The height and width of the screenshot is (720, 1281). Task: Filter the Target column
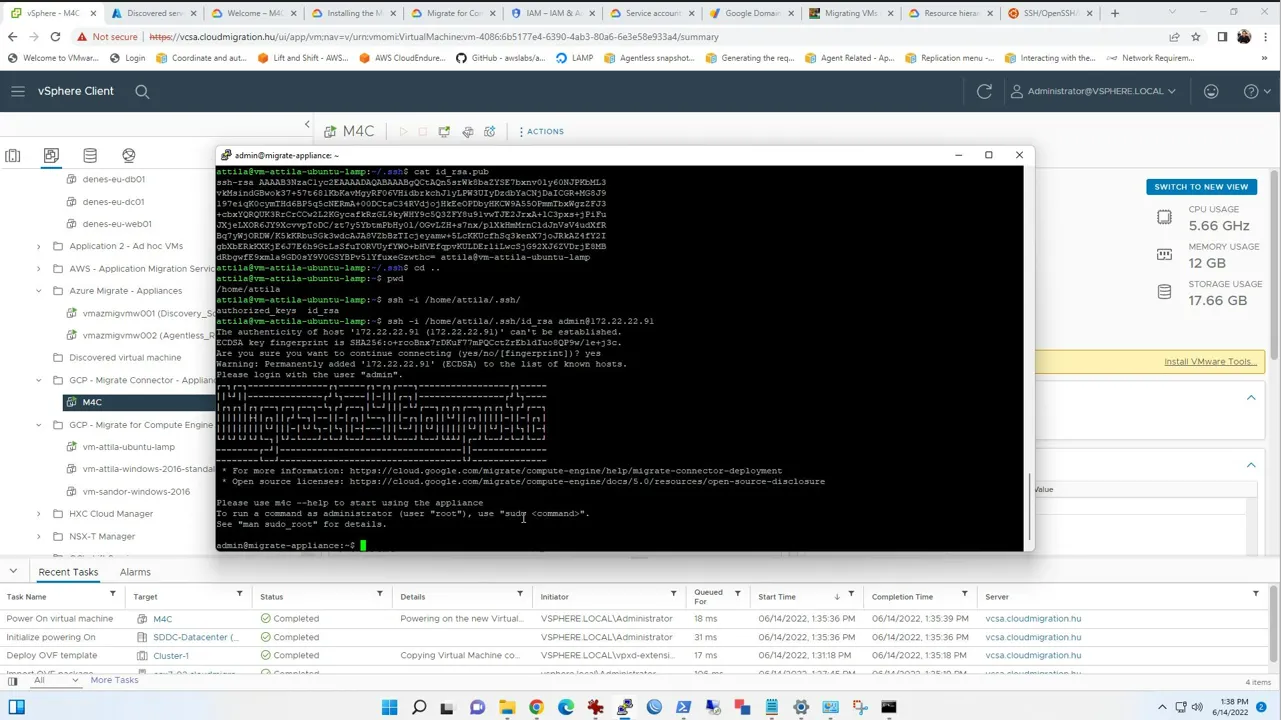pos(239,596)
